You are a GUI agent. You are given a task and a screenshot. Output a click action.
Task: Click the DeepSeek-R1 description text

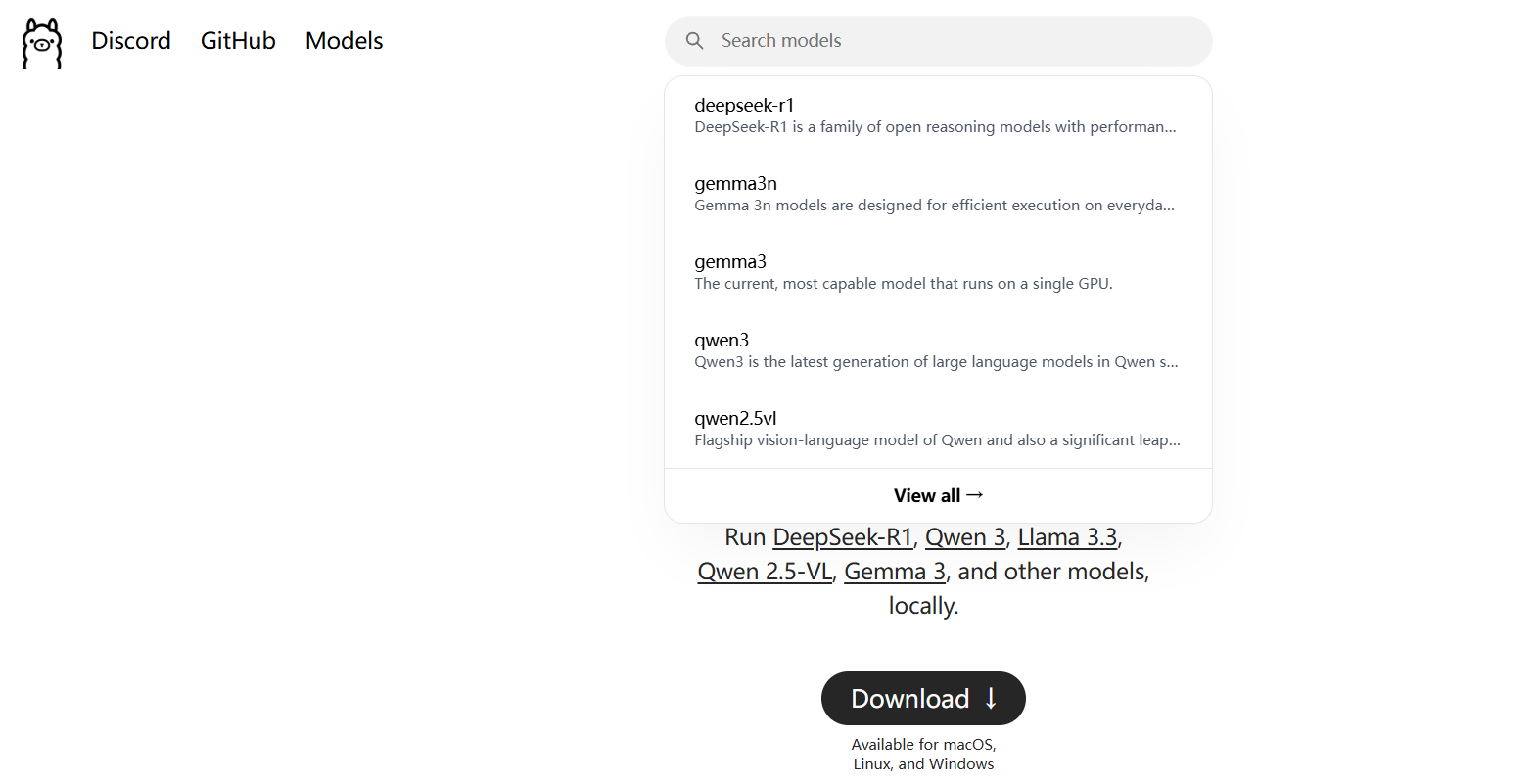(935, 127)
